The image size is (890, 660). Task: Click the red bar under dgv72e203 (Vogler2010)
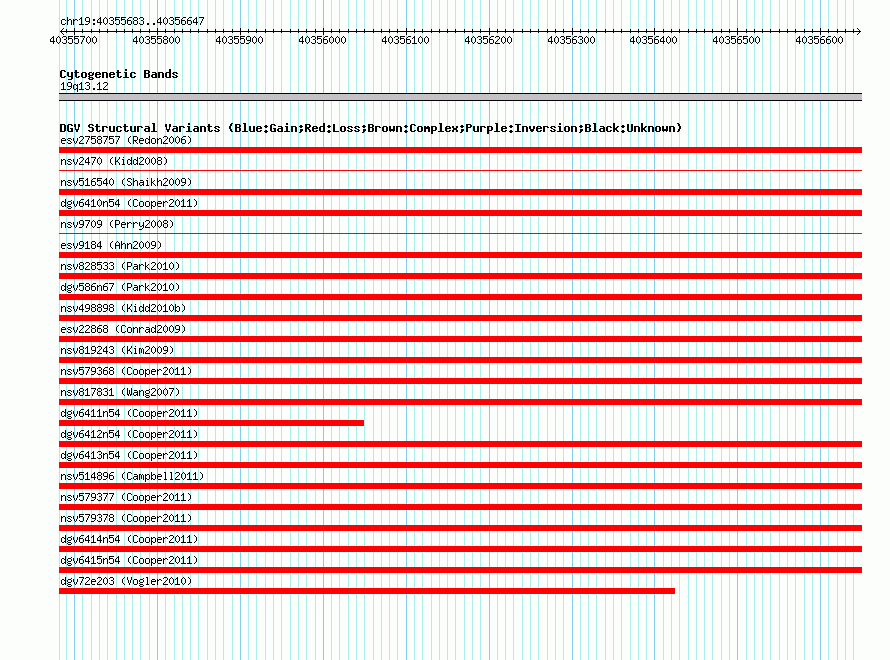click(367, 591)
